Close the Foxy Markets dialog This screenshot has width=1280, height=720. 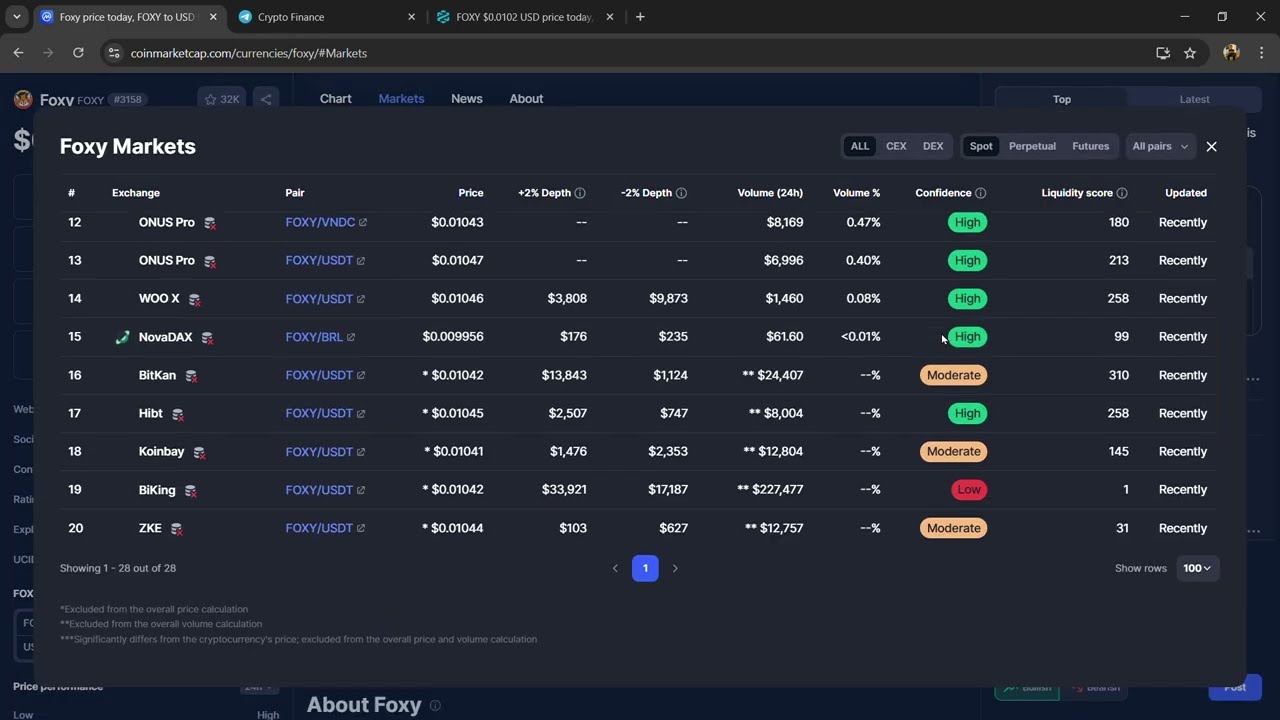[x=1211, y=146]
